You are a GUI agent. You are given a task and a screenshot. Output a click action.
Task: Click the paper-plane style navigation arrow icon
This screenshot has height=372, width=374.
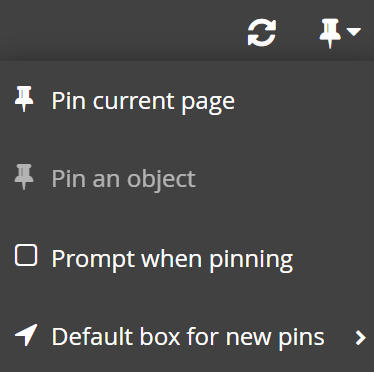26,335
